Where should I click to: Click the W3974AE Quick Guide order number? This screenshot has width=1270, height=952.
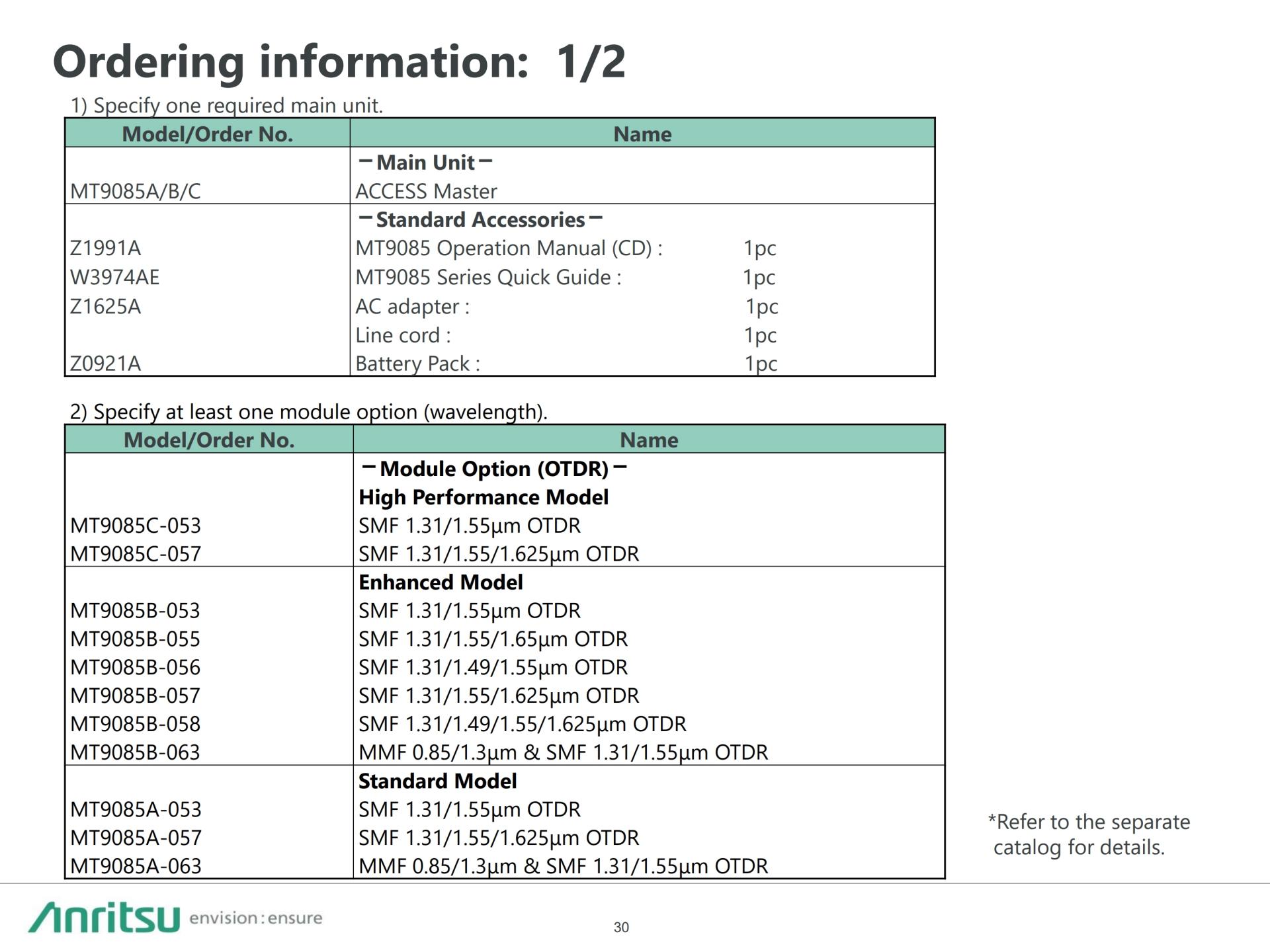point(115,277)
